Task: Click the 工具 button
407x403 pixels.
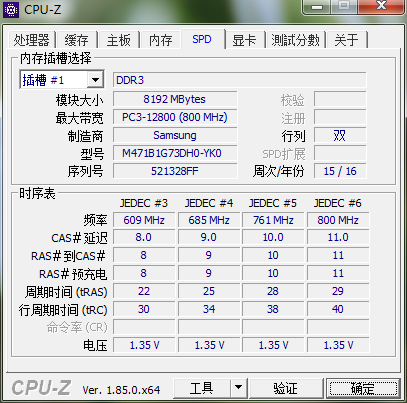Action: [x=201, y=388]
